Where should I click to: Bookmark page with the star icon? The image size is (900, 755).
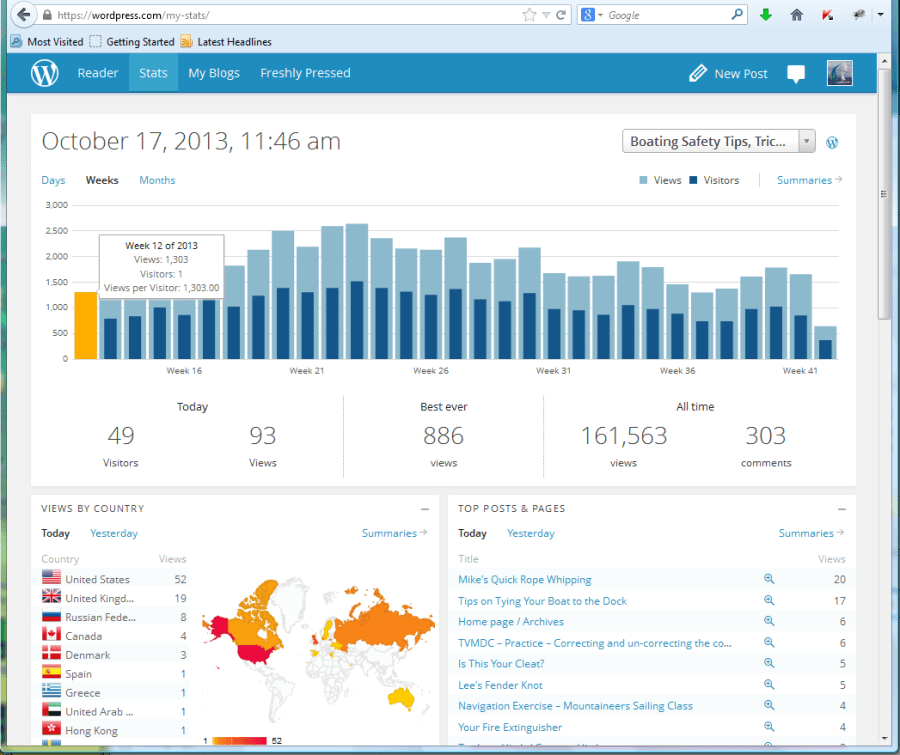click(x=529, y=15)
